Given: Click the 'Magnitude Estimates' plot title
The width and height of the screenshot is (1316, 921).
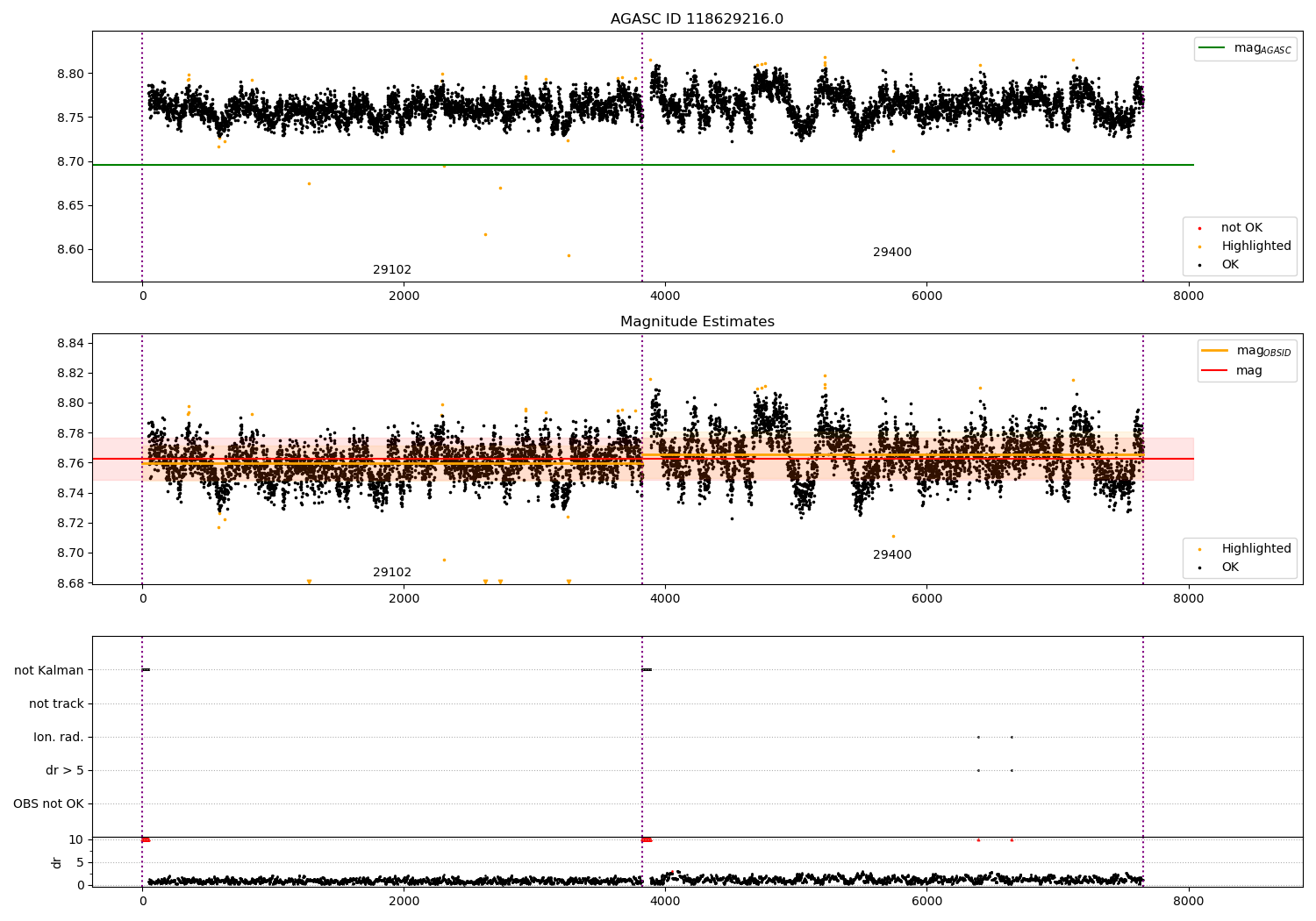Looking at the screenshot, I should coord(697,322).
